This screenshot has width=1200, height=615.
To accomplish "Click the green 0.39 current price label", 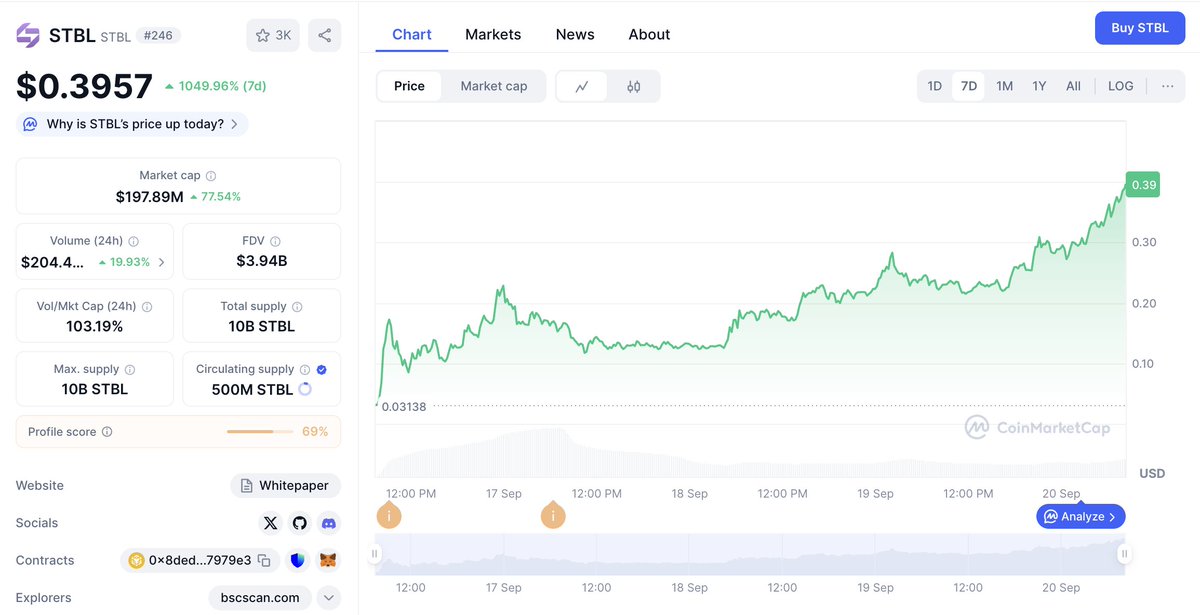I will tap(1142, 184).
